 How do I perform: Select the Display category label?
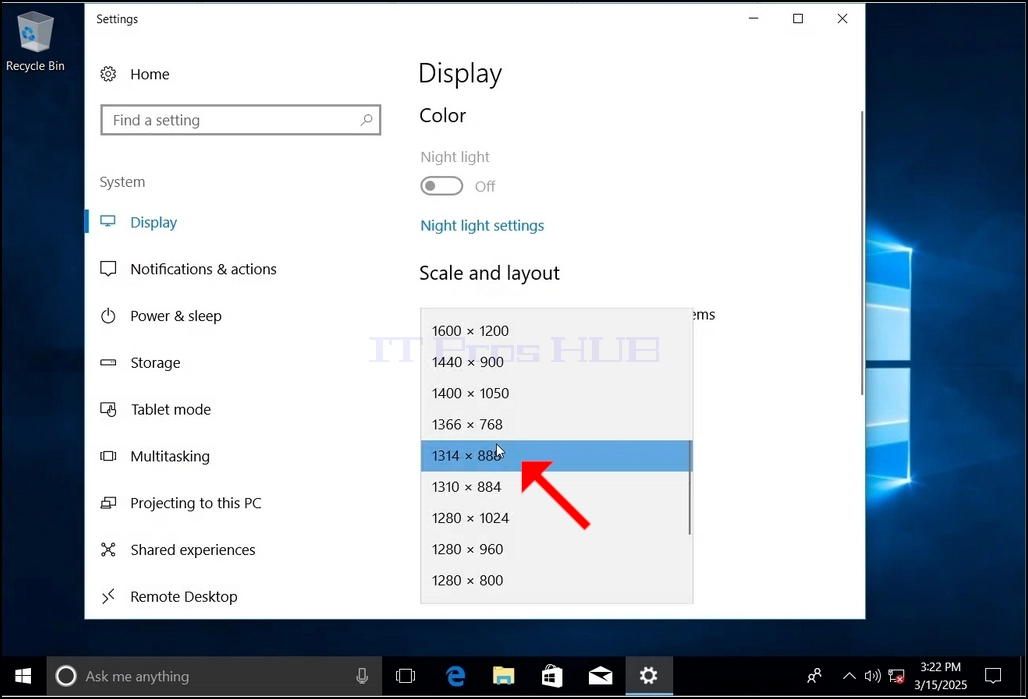click(x=153, y=222)
